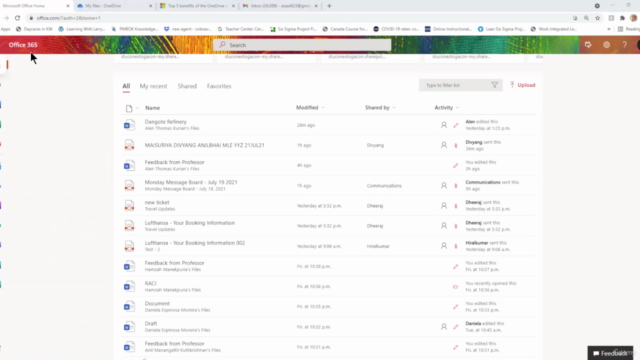This screenshot has height=360, width=640.
Task: Open the Six Sigma Project bookmark
Action: (x=293, y=29)
